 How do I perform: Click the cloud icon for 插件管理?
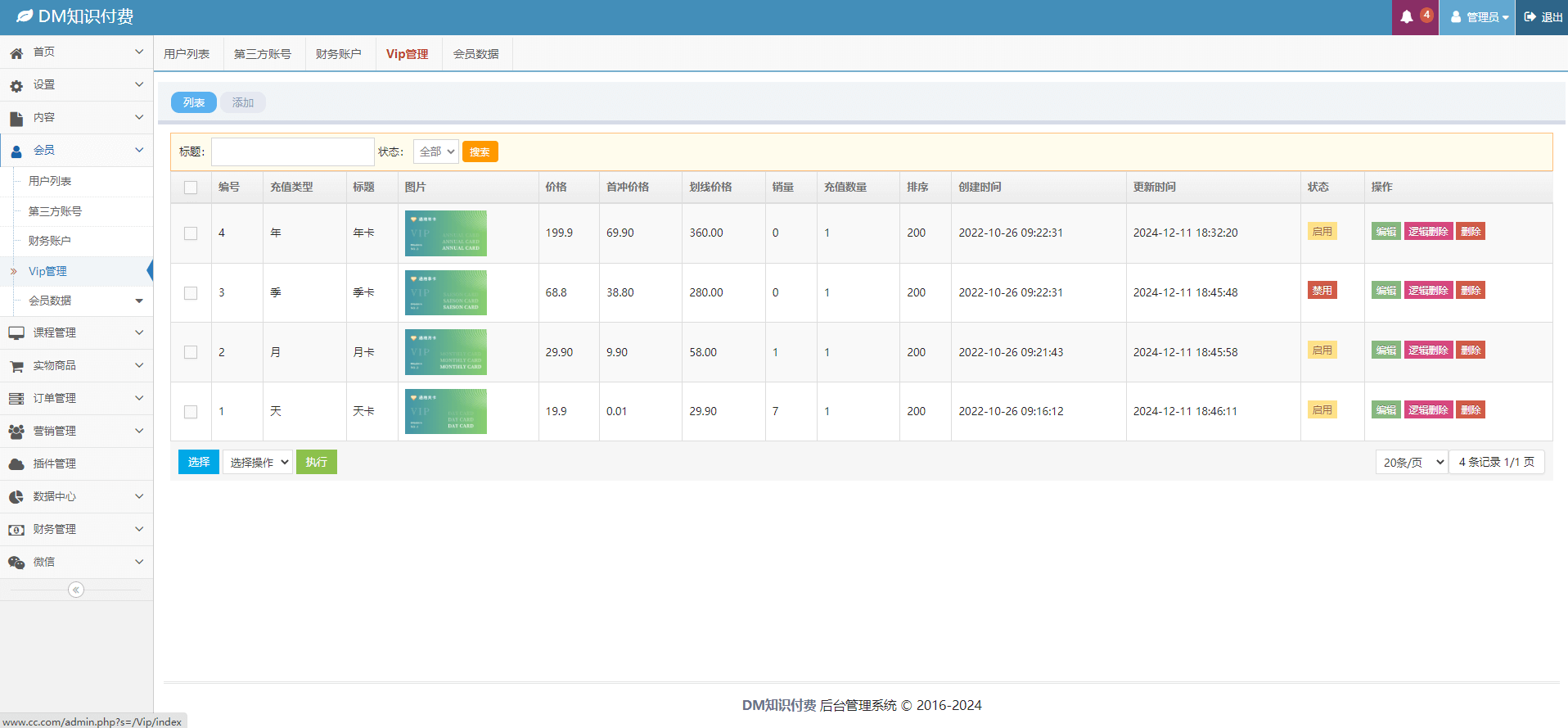coord(16,464)
